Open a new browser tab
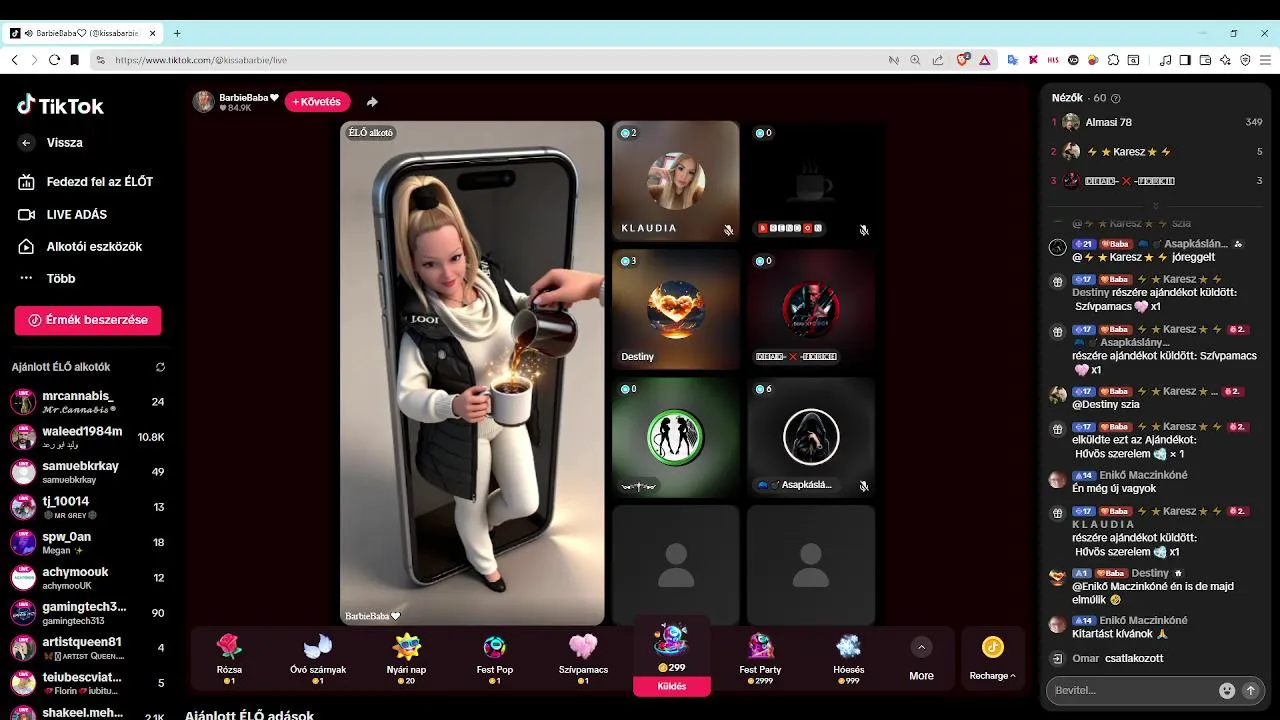This screenshot has height=720, width=1280. [x=177, y=33]
